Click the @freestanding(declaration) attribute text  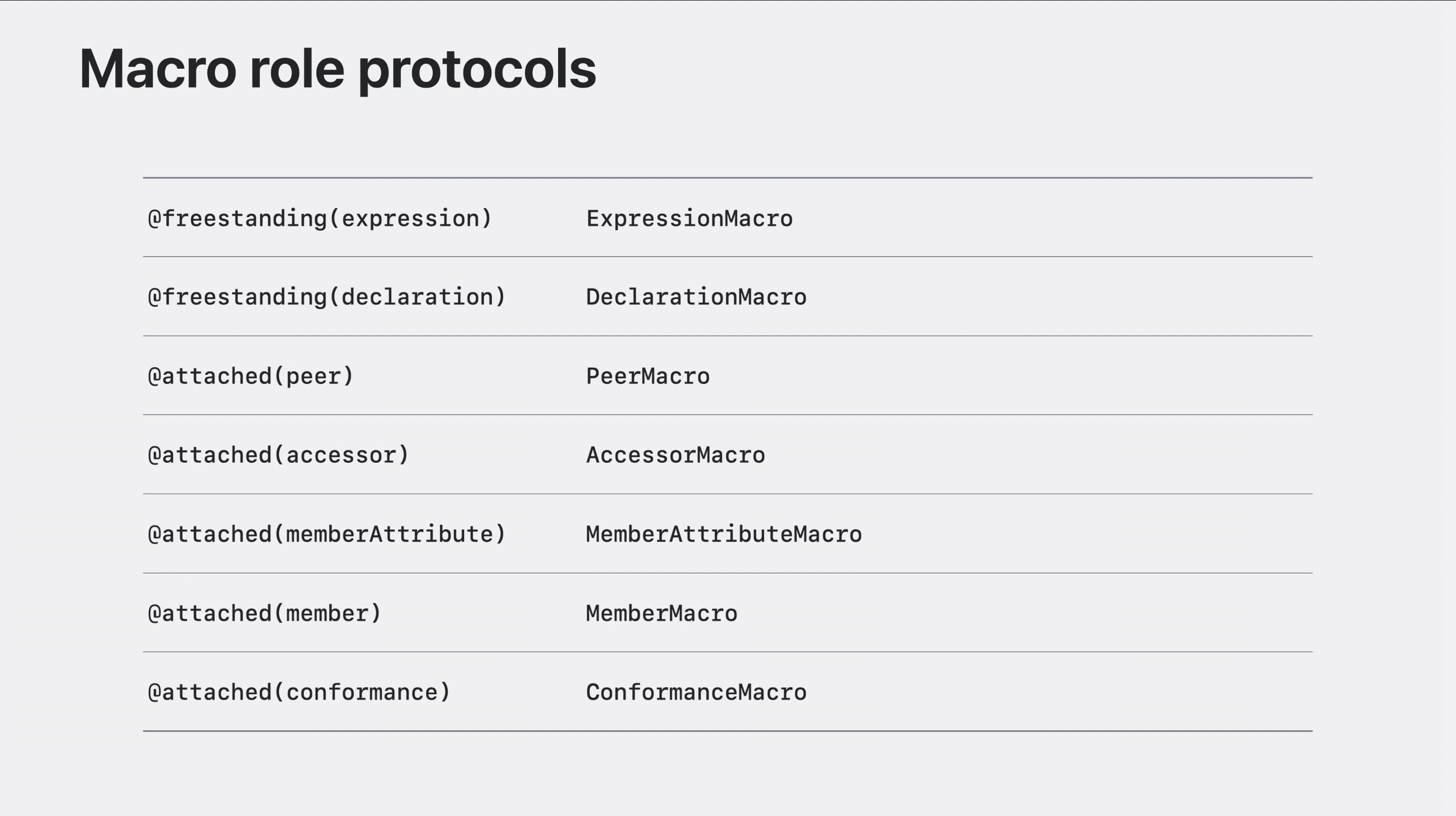pos(327,297)
